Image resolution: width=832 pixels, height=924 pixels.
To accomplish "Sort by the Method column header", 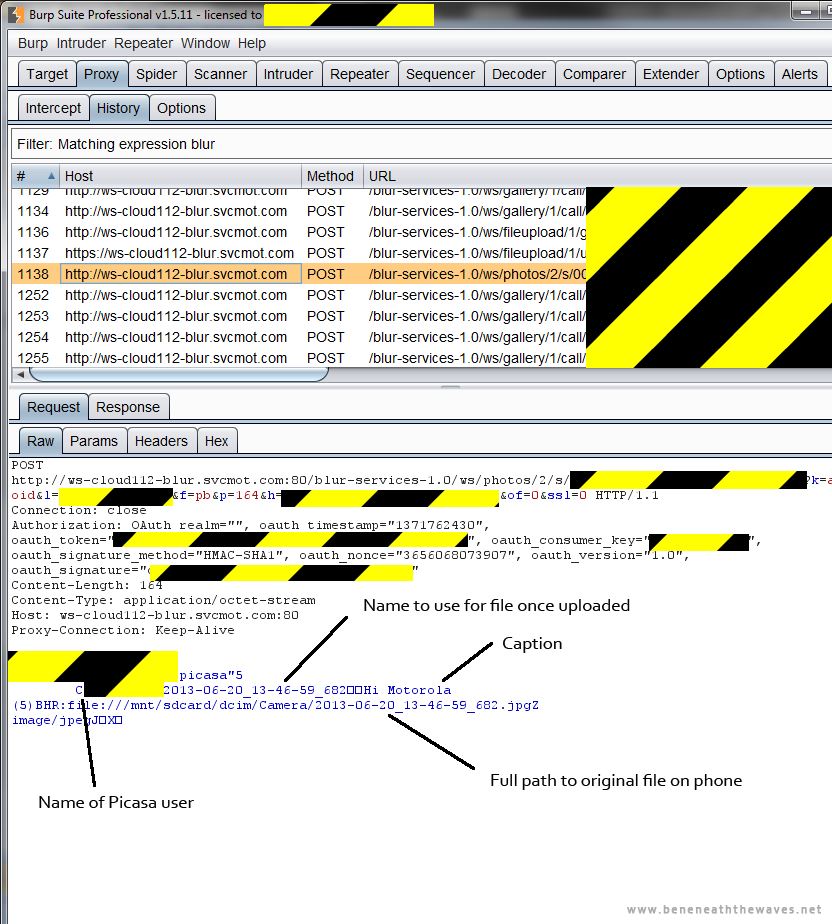I will coord(332,176).
